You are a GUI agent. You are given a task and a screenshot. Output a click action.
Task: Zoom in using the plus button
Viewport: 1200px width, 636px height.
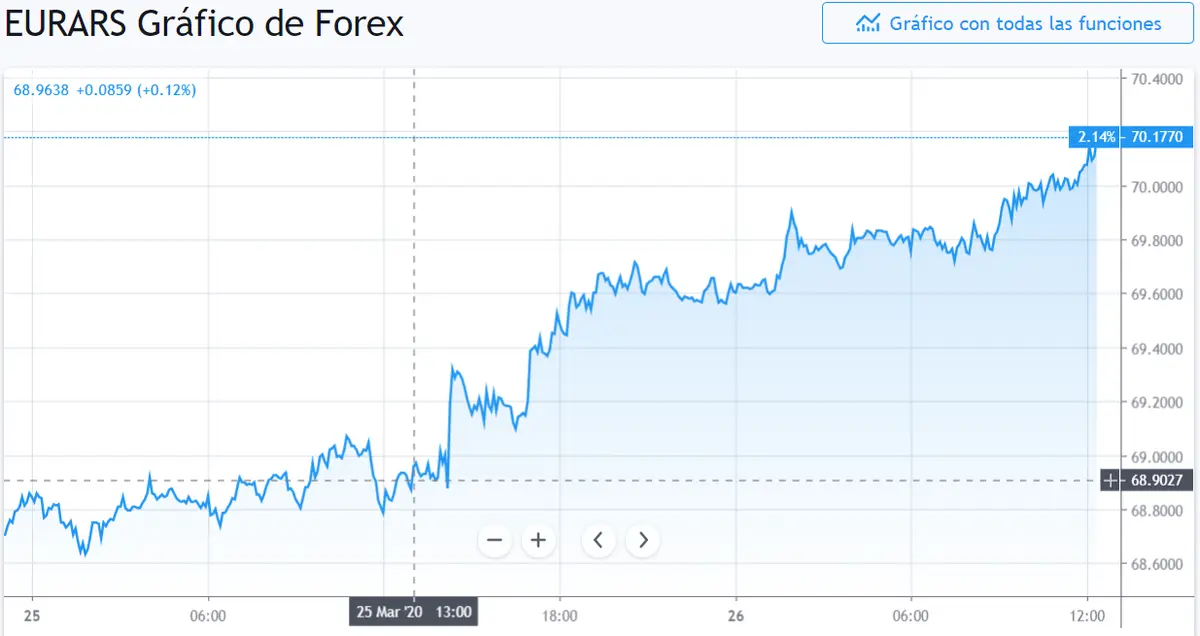click(x=538, y=541)
